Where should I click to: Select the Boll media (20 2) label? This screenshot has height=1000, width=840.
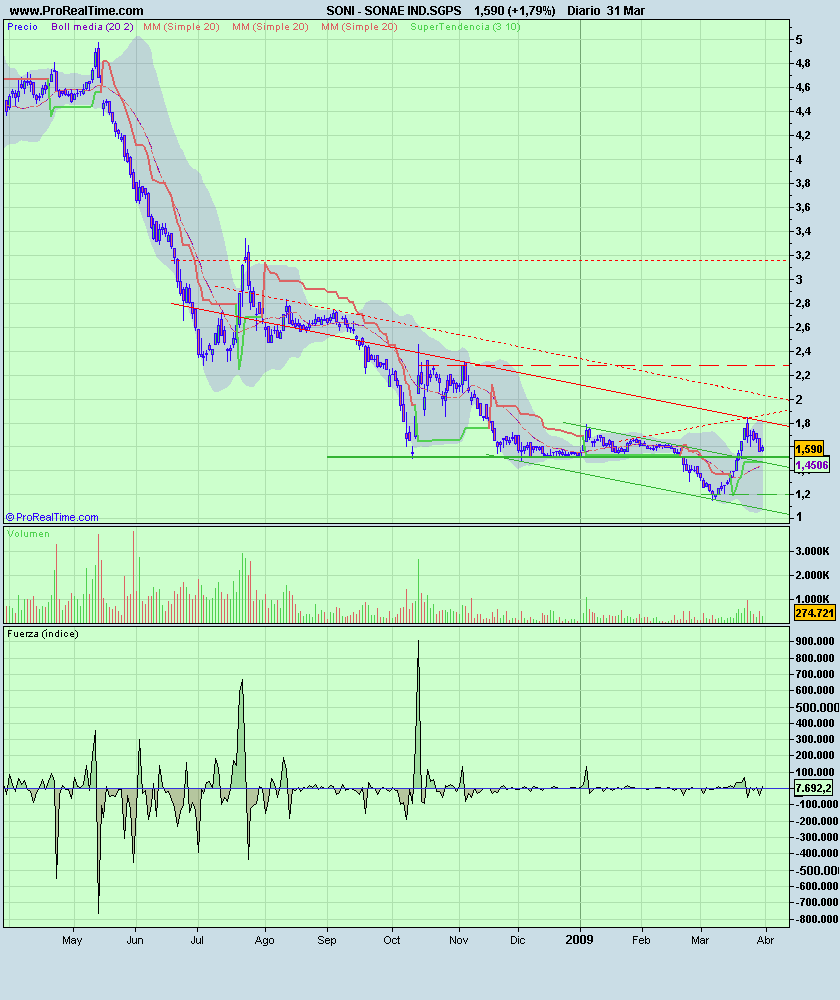[92, 27]
